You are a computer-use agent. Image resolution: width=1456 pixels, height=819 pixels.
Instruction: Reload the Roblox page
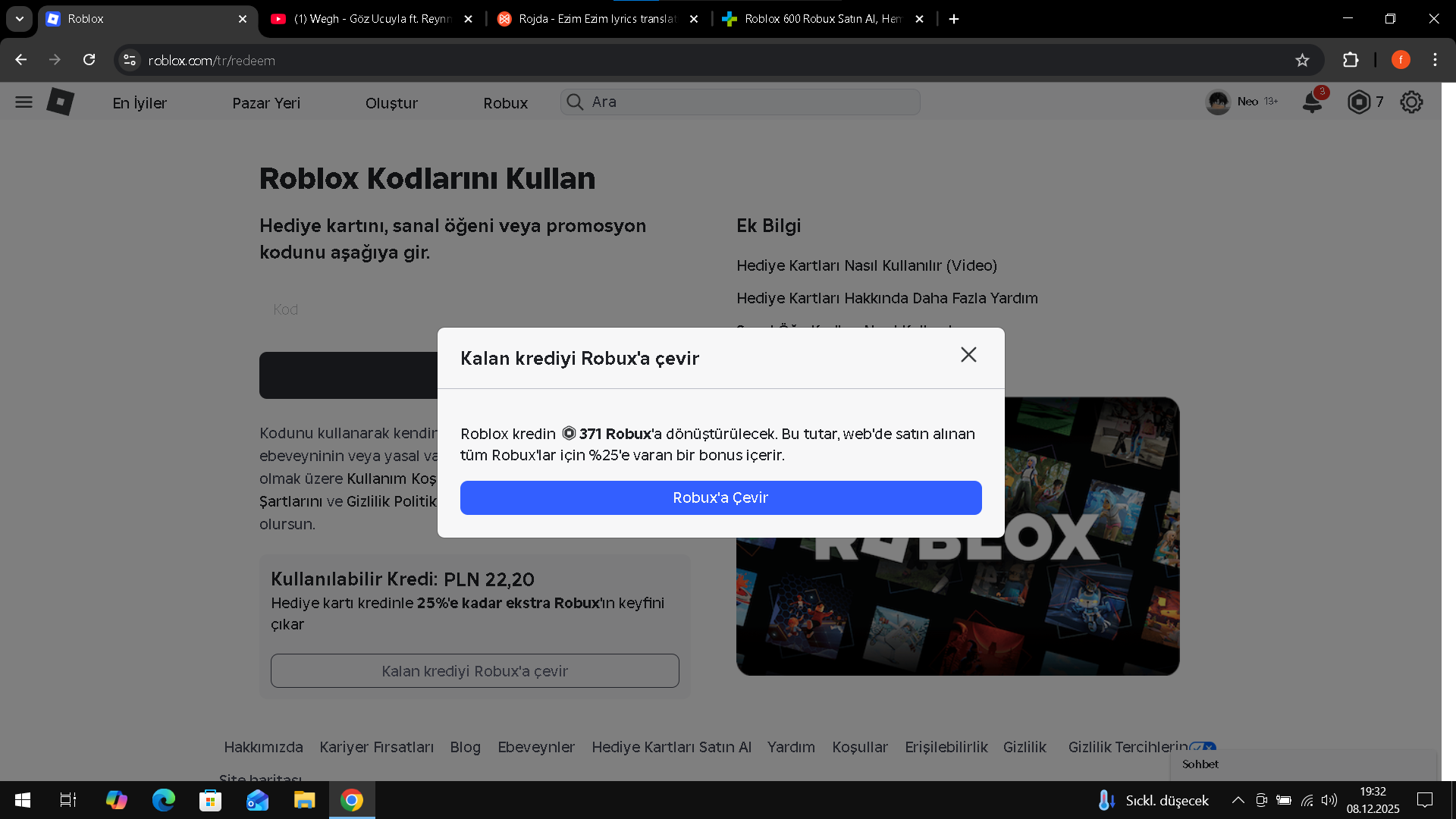[89, 60]
